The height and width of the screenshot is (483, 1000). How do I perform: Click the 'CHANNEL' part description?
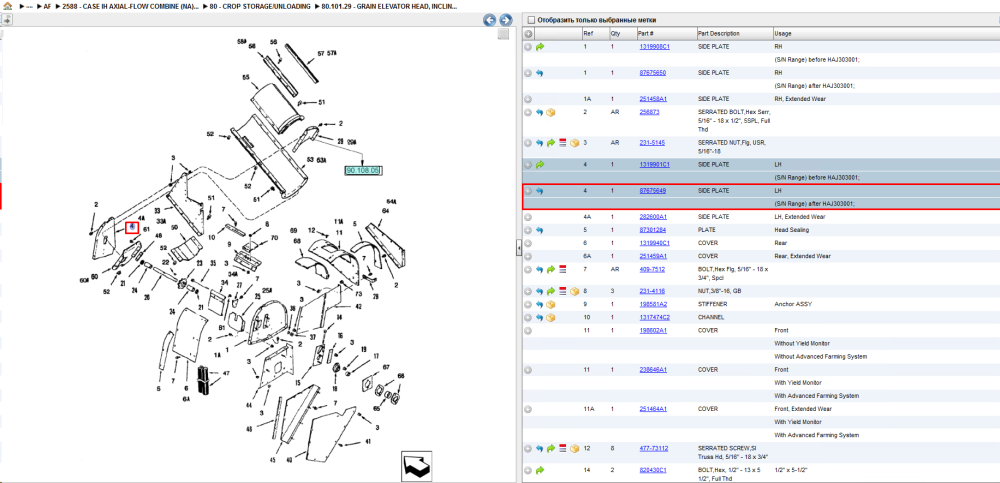pos(710,317)
